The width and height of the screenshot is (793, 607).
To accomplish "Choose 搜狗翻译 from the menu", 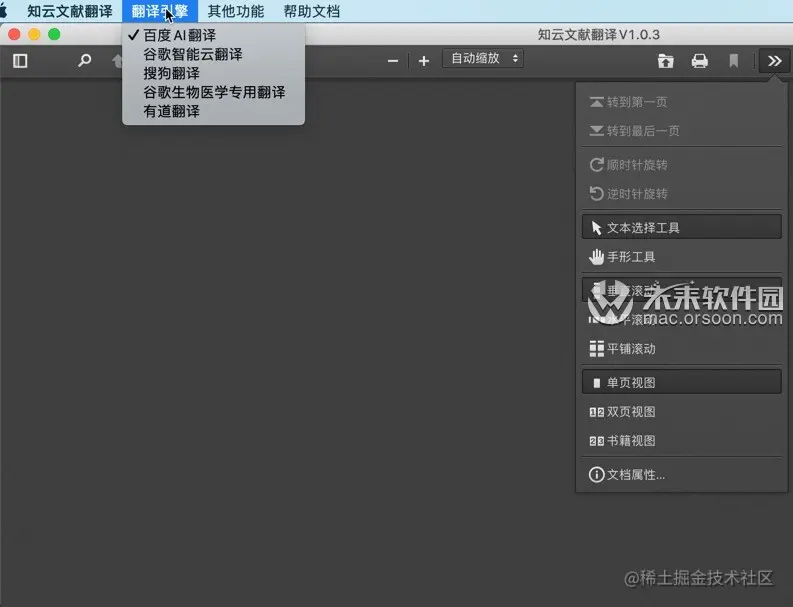I will tap(213, 73).
